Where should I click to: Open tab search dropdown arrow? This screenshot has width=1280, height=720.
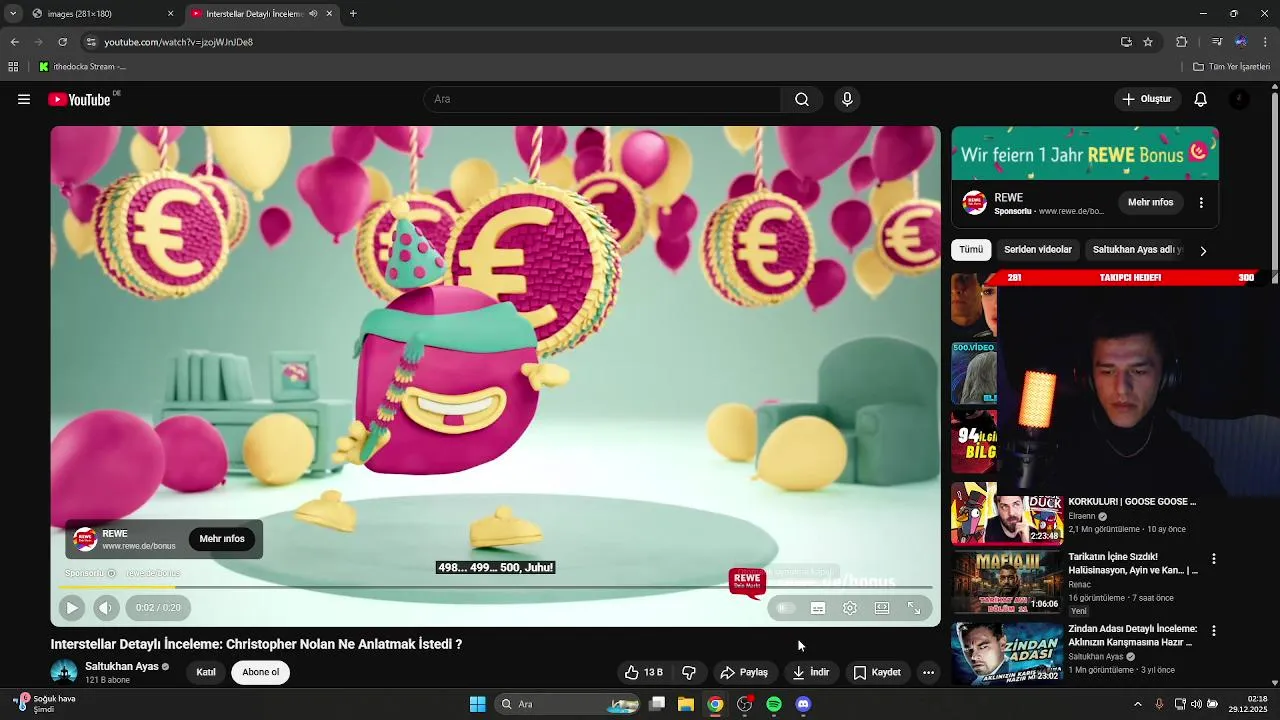pos(12,14)
